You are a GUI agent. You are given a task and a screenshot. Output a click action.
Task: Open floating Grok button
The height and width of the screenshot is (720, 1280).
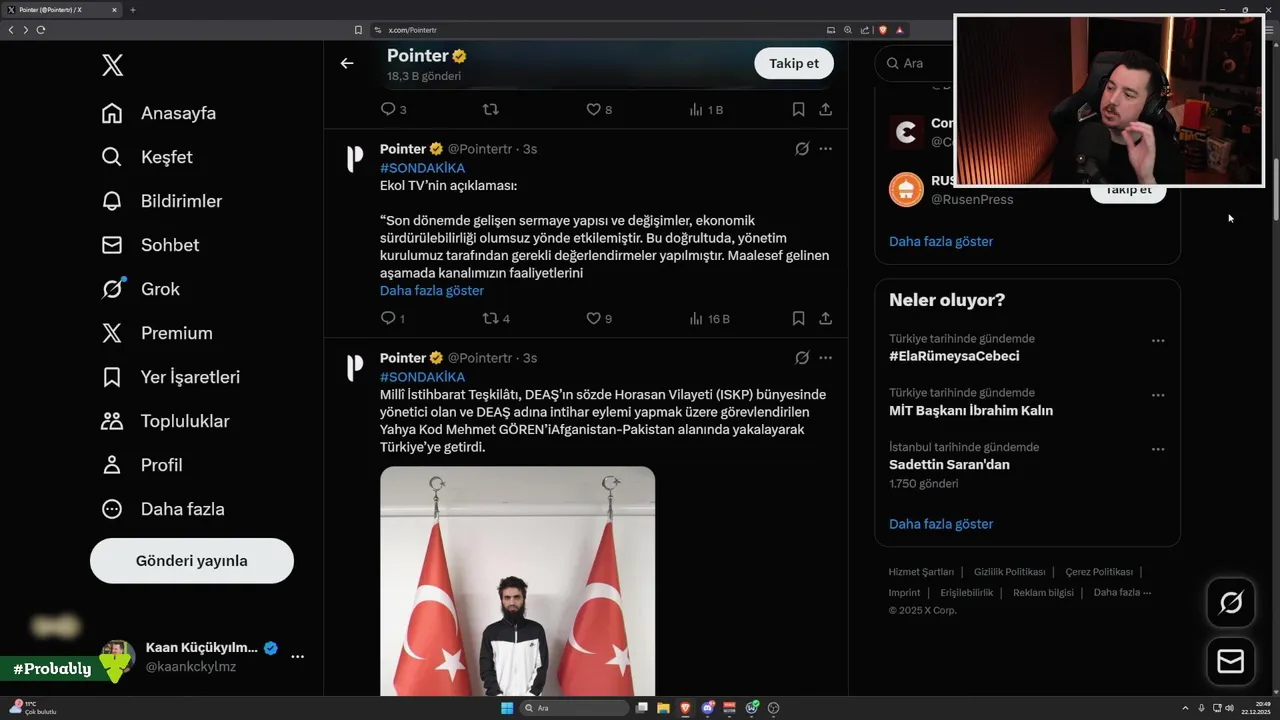1231,603
